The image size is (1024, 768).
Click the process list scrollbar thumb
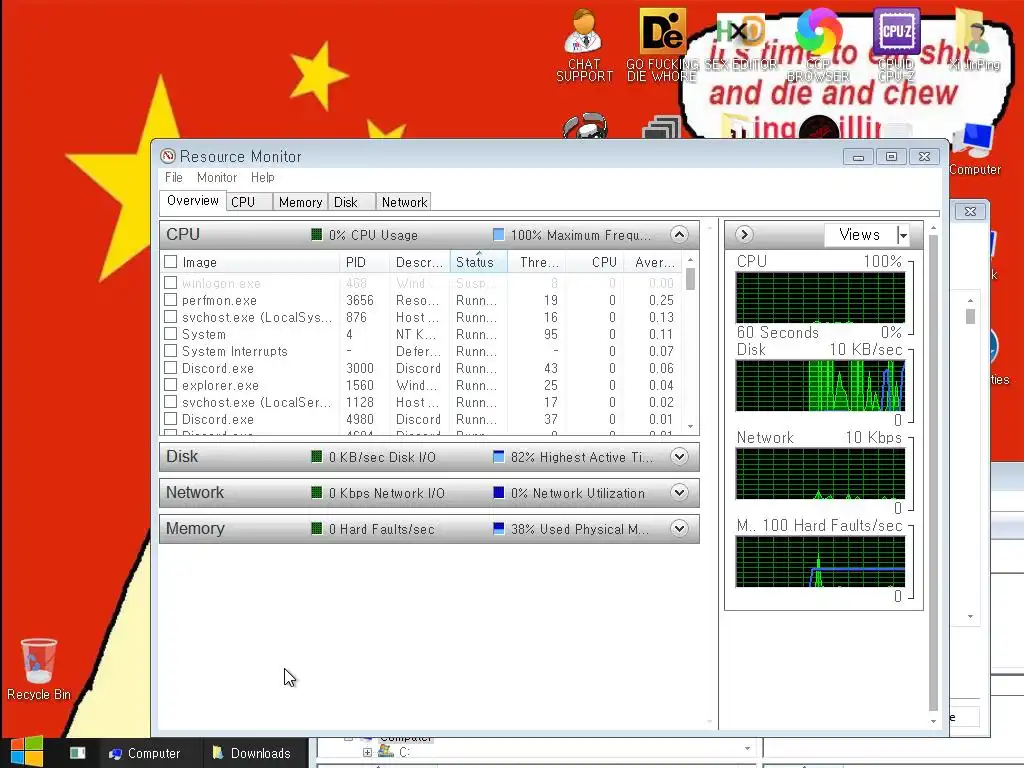click(690, 279)
